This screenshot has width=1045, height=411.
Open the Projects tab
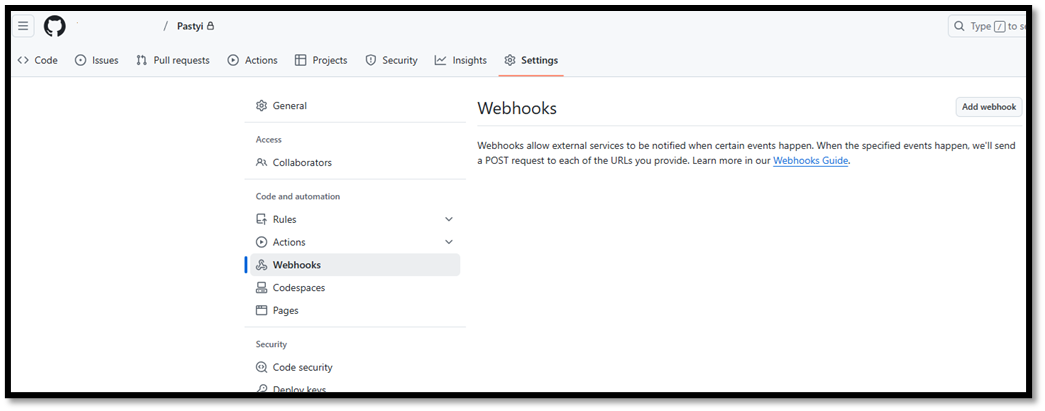click(x=321, y=60)
